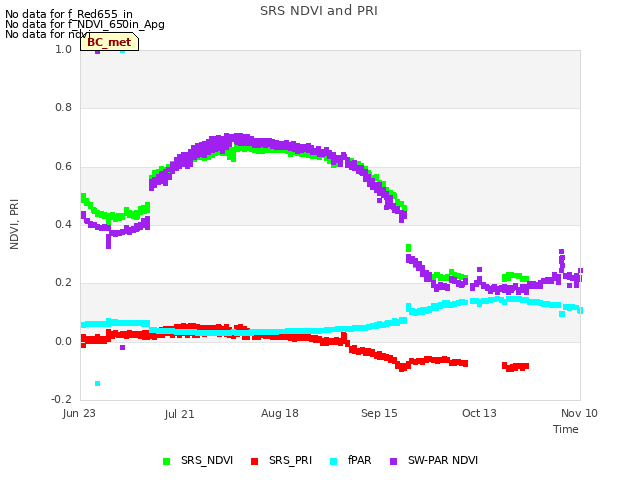Screen dimensions: 640x480
Task: Click the 0.8 y-axis tick label
Action: point(64,108)
